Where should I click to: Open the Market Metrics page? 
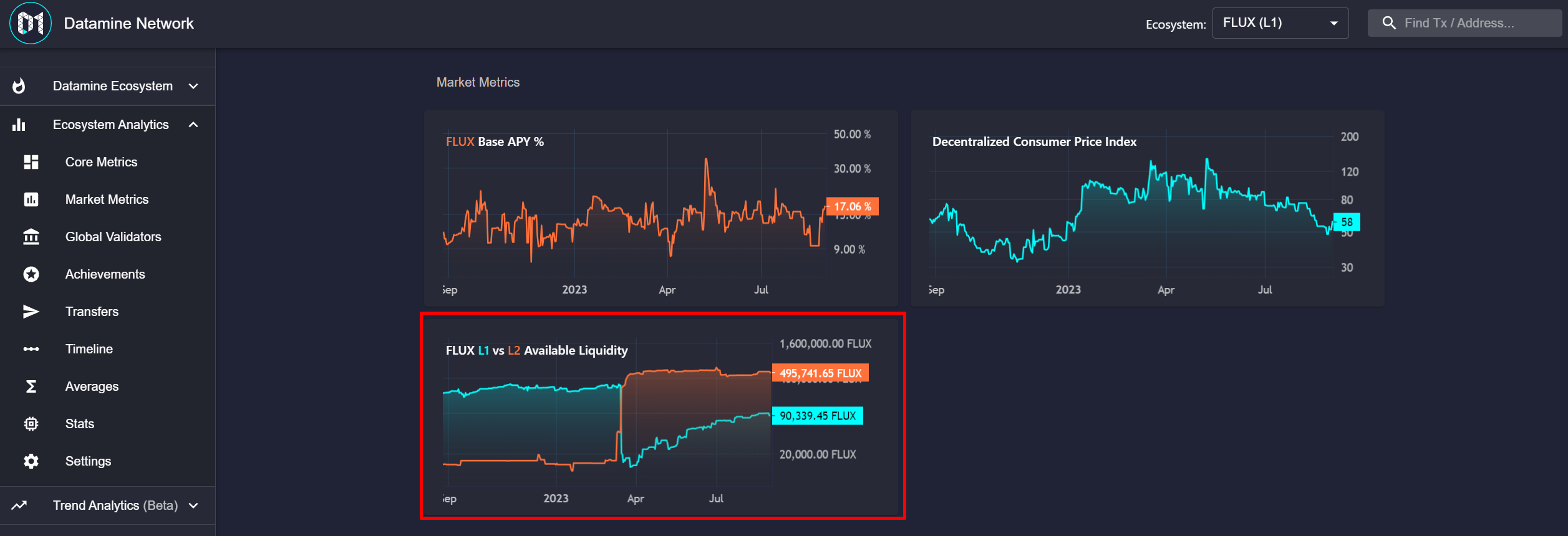click(x=107, y=199)
